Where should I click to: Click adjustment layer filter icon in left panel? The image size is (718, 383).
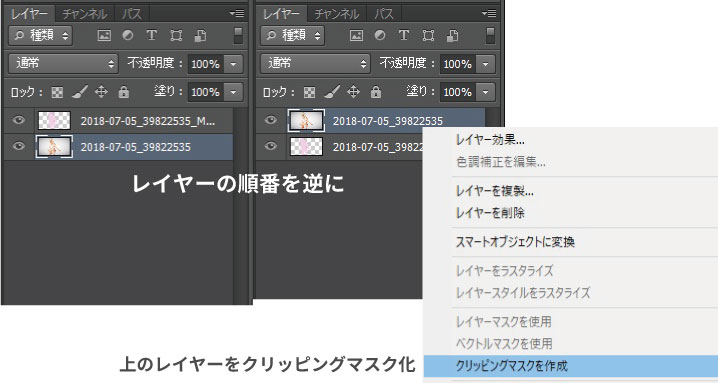click(x=128, y=35)
